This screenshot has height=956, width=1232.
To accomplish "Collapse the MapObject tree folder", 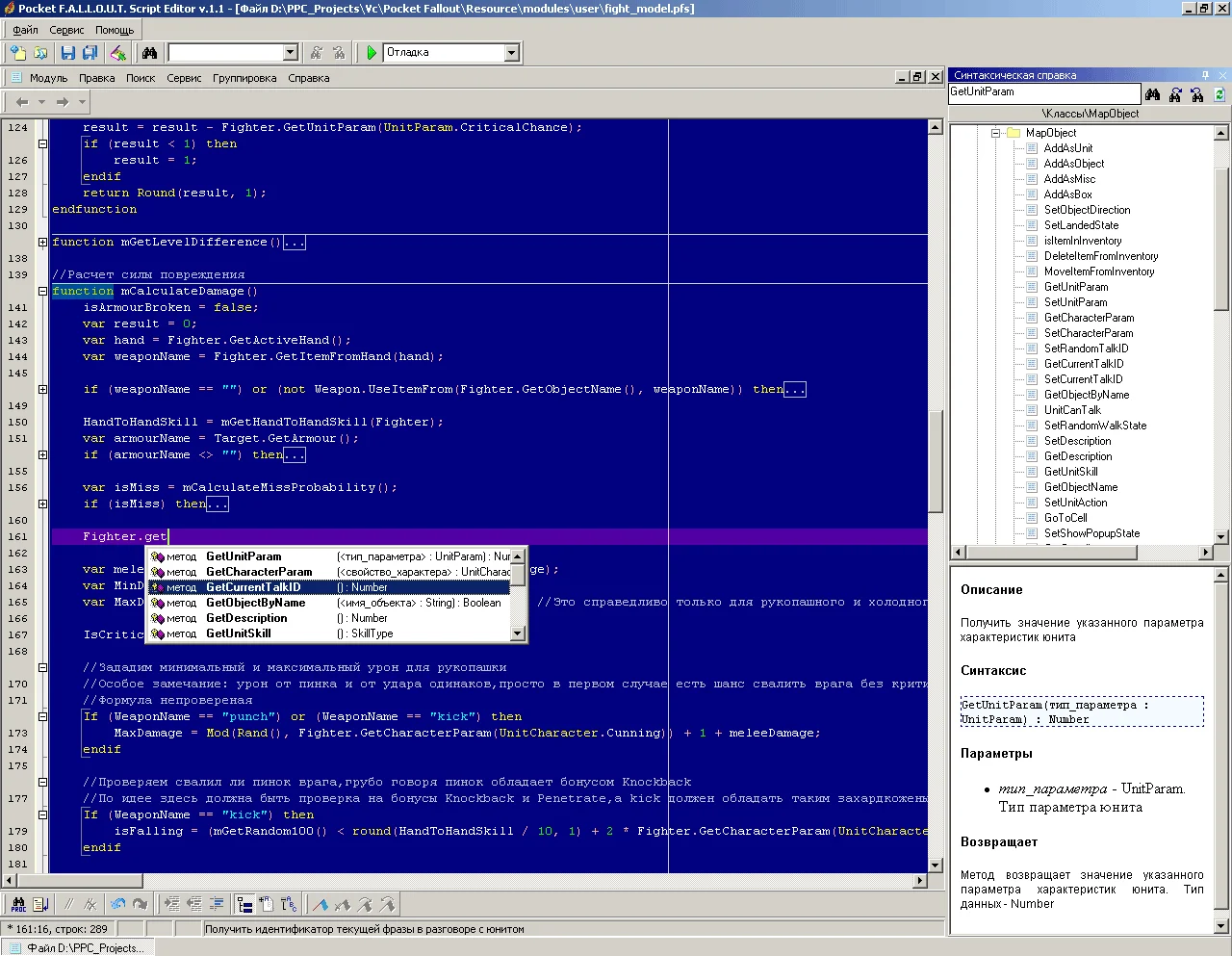I will (x=996, y=133).
